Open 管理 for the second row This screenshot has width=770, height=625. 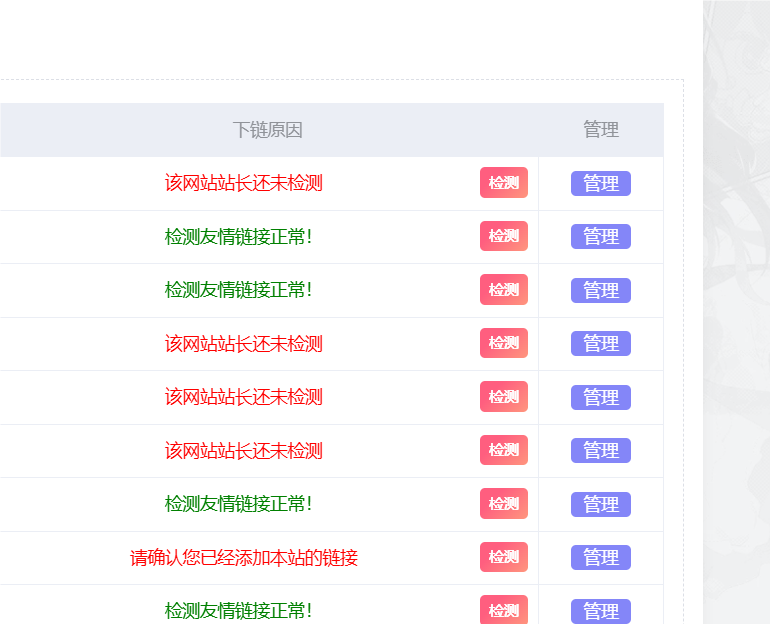pos(601,237)
